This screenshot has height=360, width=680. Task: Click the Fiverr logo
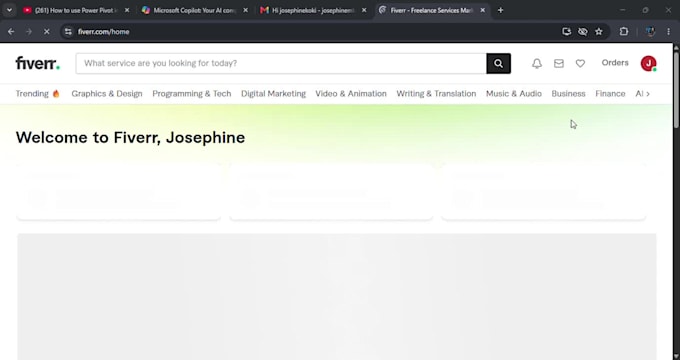(x=38, y=63)
